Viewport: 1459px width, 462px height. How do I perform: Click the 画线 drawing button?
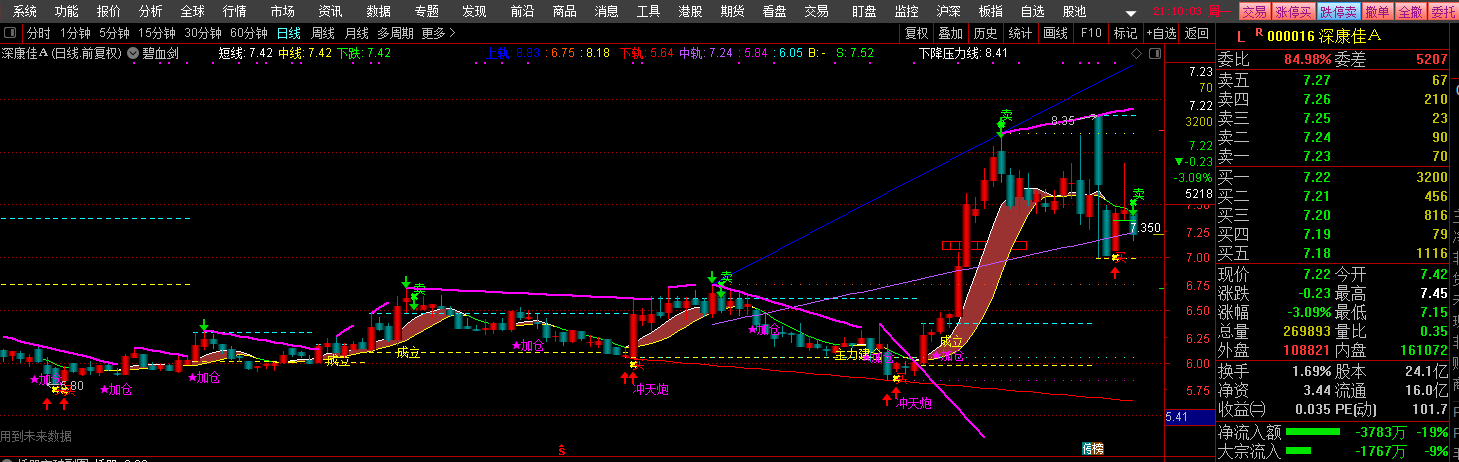pos(1055,33)
